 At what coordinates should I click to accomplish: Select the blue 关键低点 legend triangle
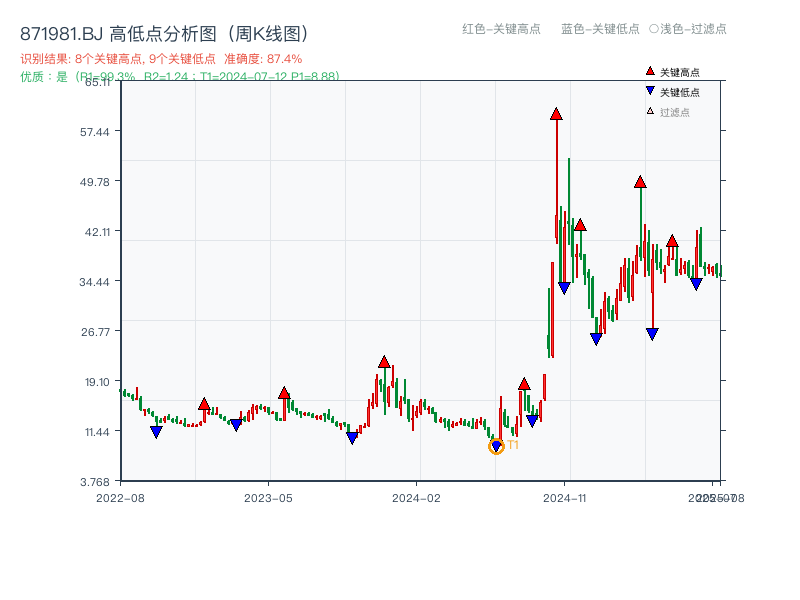point(648,89)
